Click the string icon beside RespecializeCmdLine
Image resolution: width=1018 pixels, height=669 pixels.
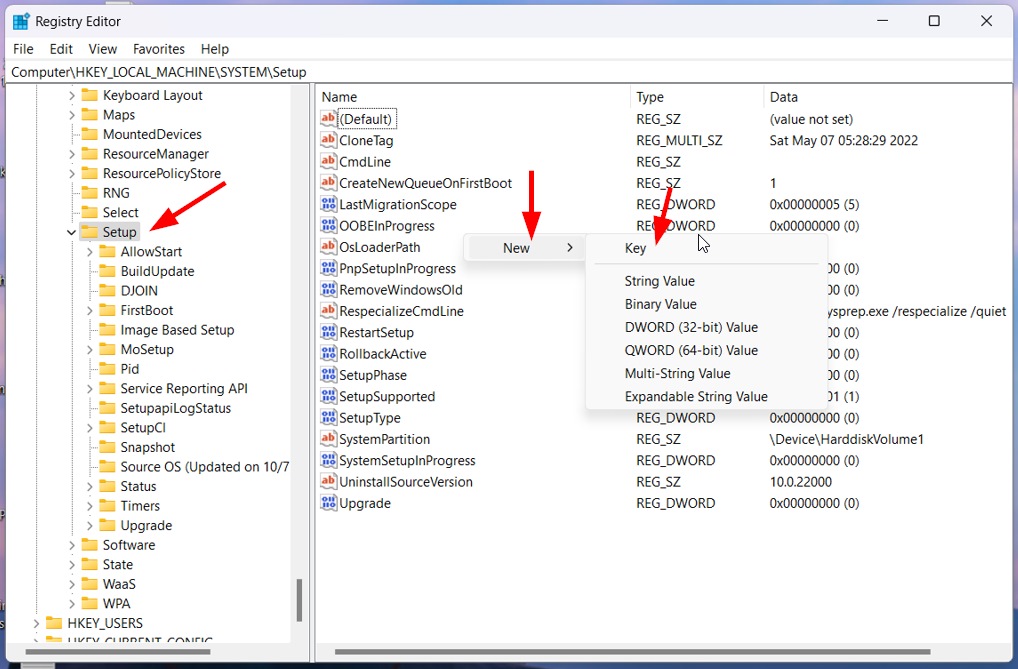[x=329, y=310]
